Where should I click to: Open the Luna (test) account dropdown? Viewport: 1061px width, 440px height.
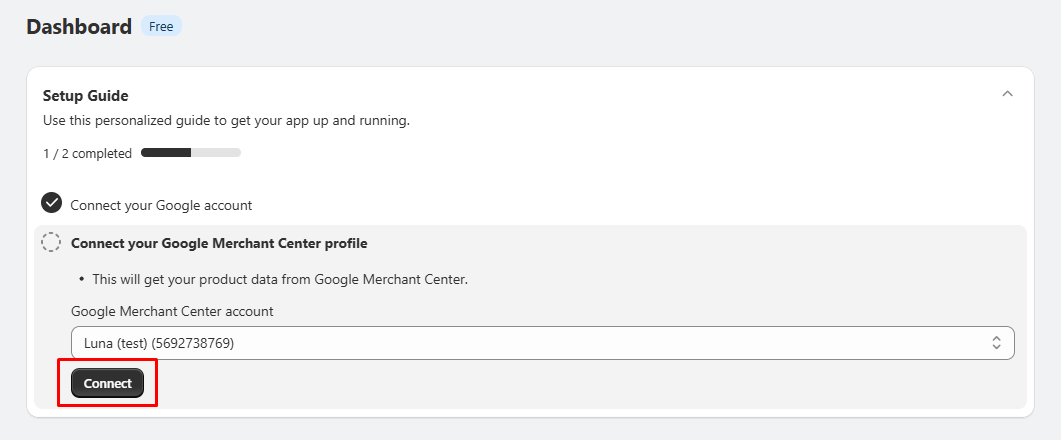[542, 343]
